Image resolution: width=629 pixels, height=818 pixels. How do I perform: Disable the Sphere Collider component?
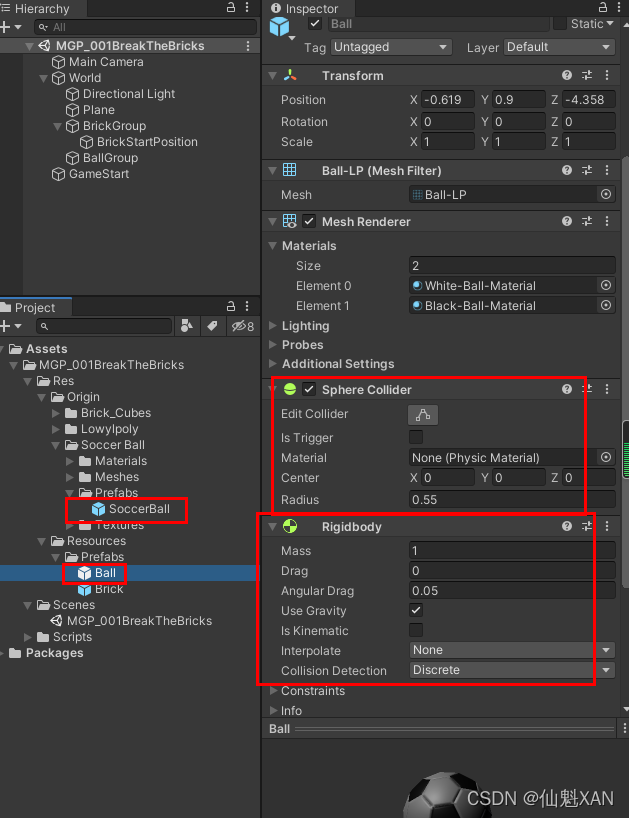click(x=309, y=389)
